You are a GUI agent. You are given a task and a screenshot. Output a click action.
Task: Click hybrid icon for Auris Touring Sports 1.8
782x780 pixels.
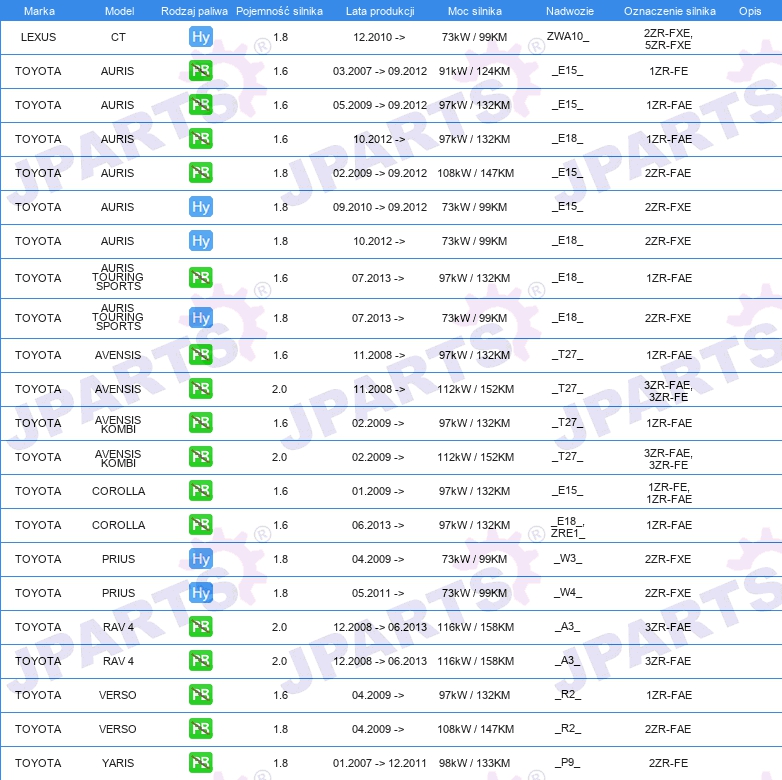point(201,318)
